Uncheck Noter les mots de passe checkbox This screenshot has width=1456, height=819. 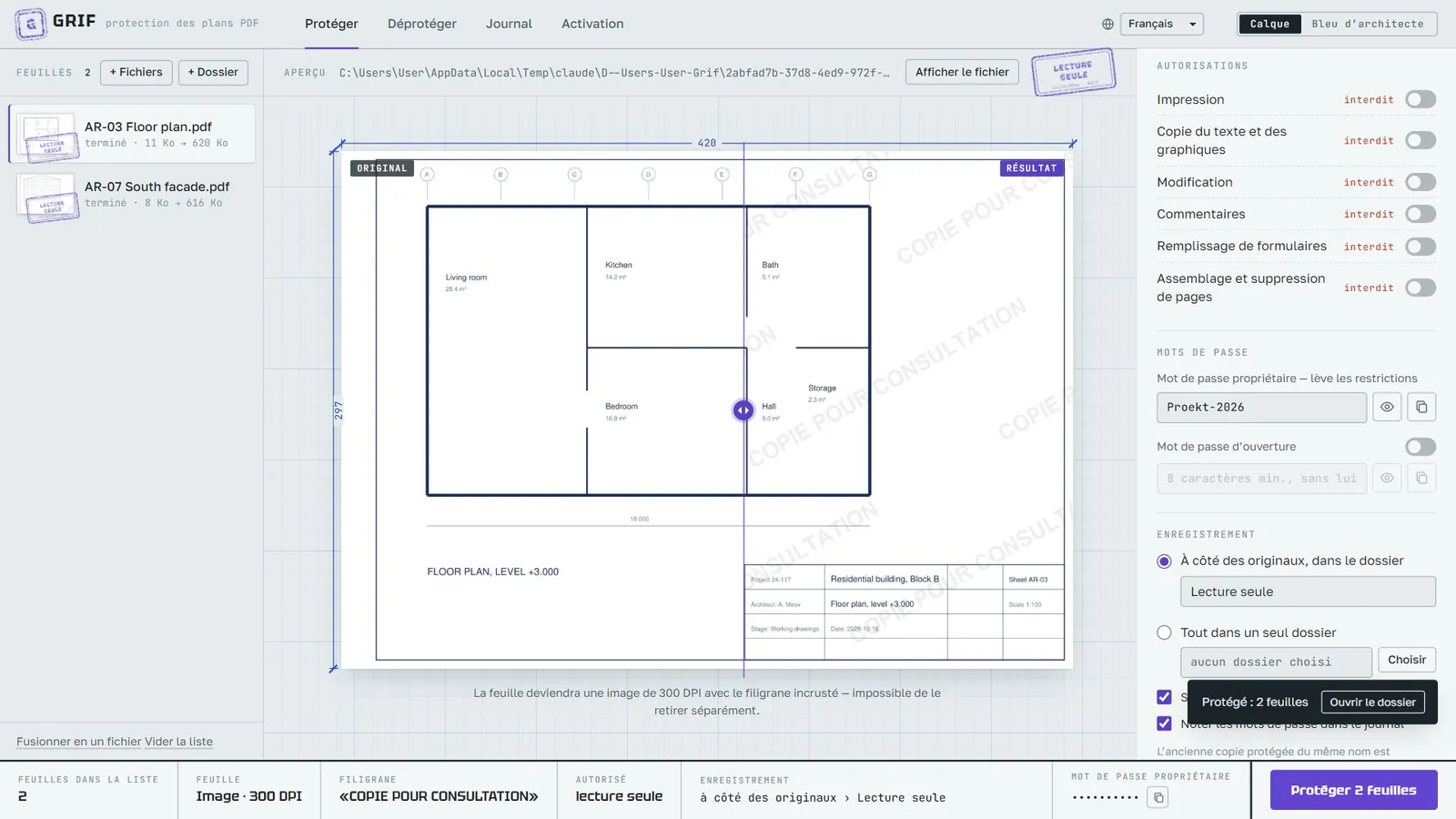(1164, 723)
